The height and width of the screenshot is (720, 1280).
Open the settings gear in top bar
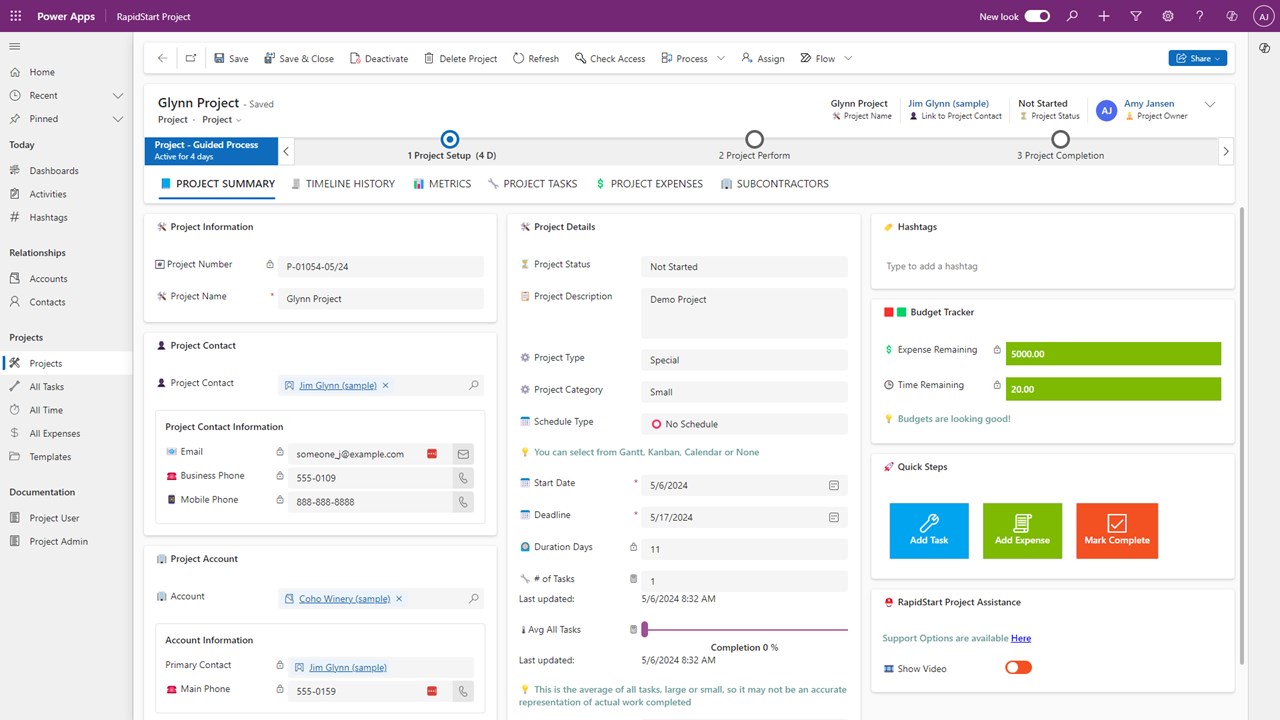[1168, 16]
